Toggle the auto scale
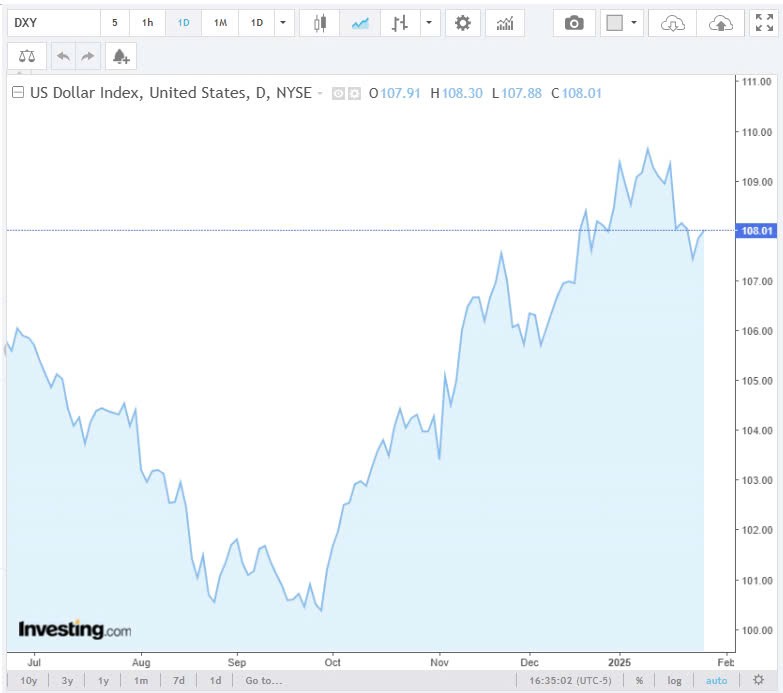The height and width of the screenshot is (693, 783). [x=716, y=681]
